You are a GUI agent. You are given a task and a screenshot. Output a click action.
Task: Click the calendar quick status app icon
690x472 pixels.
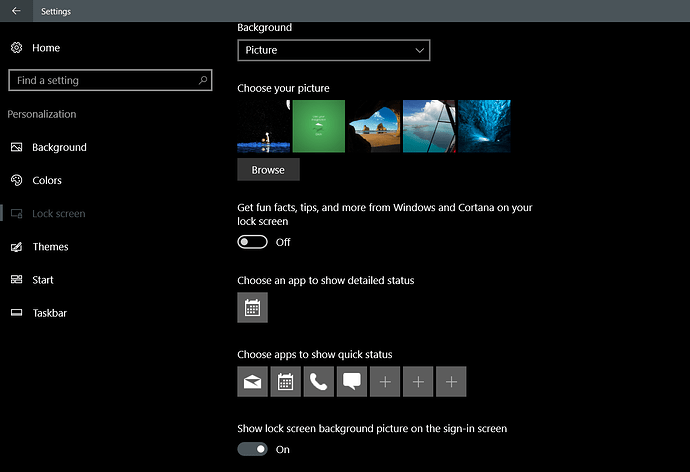285,381
